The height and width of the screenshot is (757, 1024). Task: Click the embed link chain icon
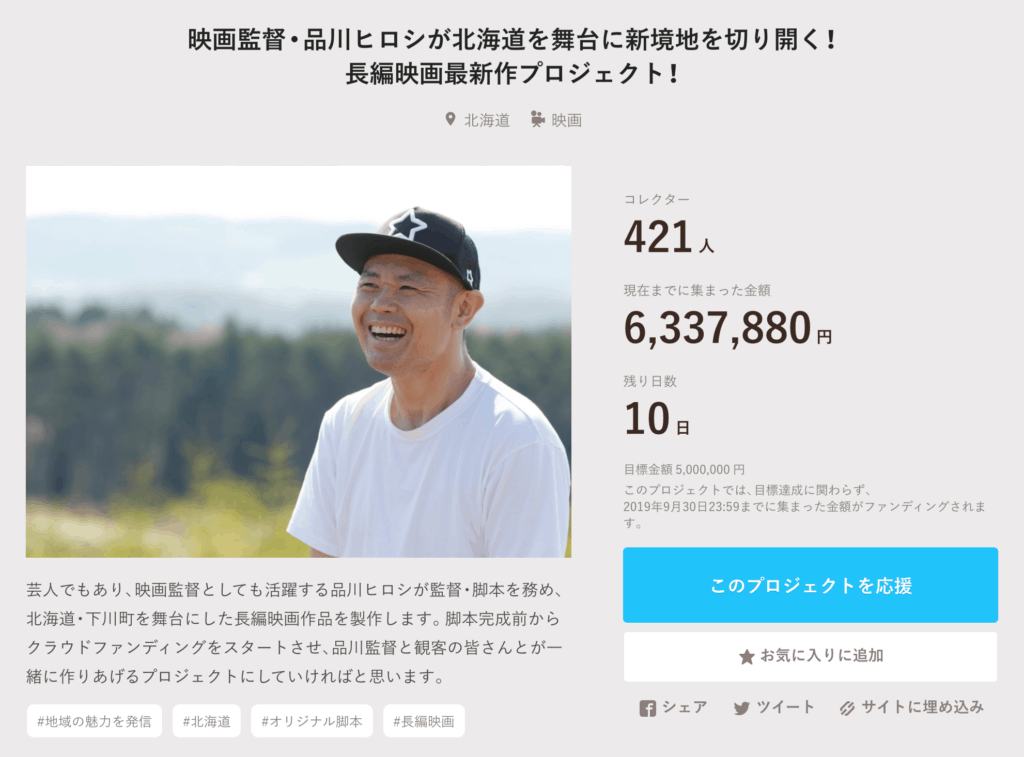[x=847, y=709]
